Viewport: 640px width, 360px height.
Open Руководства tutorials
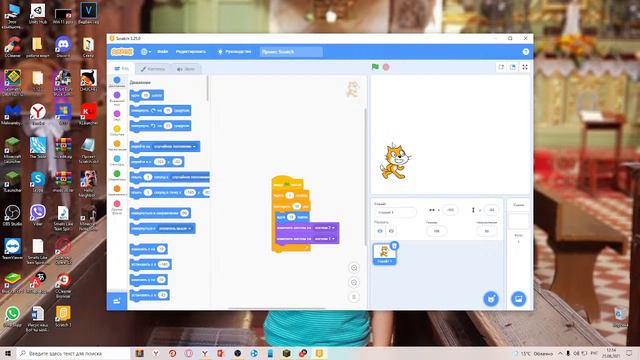click(235, 52)
